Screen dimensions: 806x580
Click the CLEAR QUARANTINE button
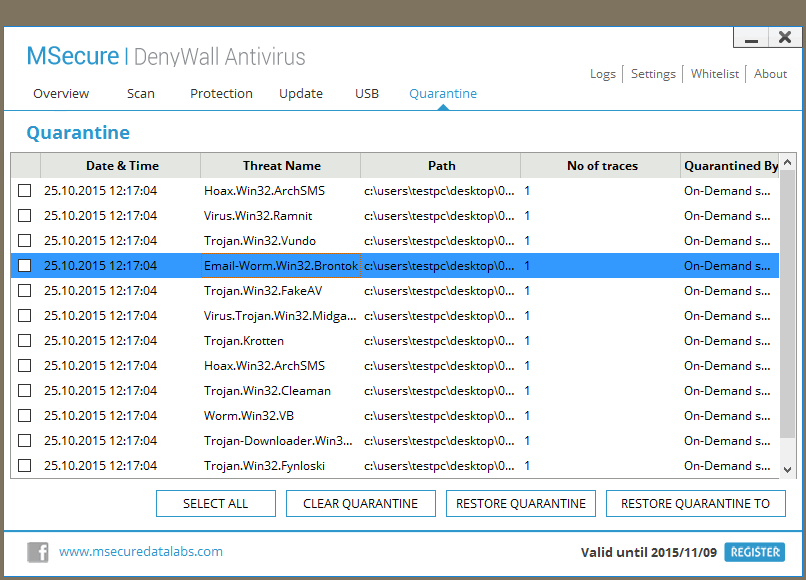click(361, 503)
